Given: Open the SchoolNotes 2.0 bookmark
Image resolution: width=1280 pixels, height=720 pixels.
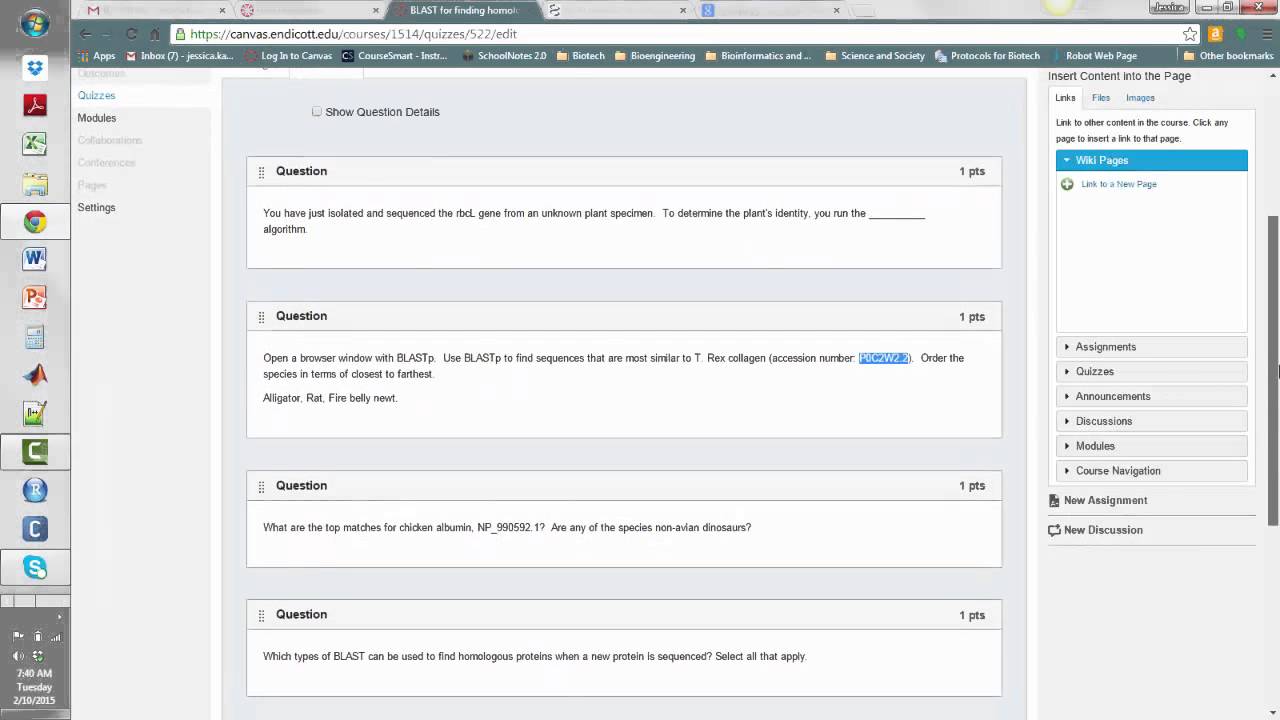Looking at the screenshot, I should (x=504, y=56).
